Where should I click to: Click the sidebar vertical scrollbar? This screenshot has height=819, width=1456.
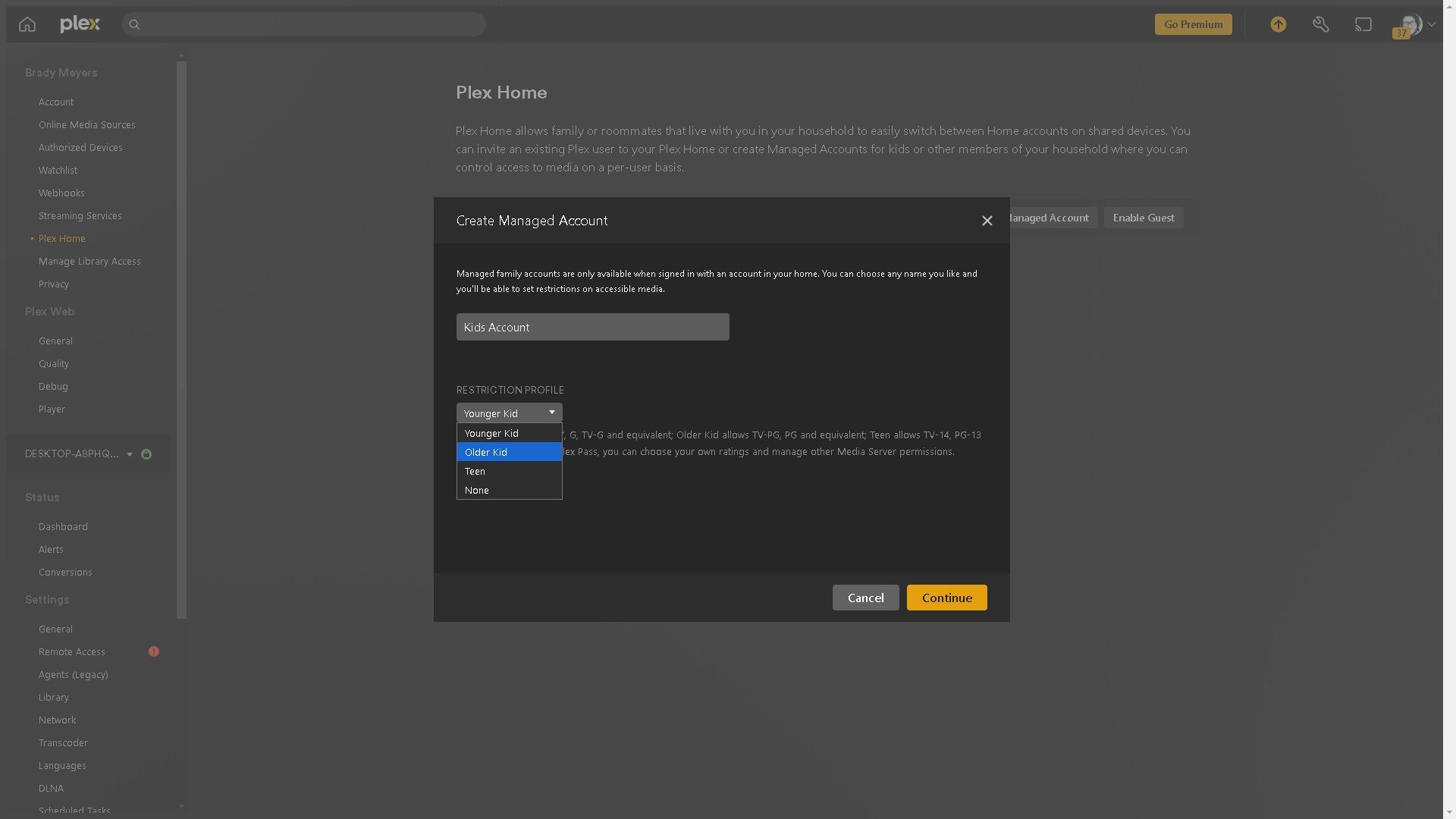click(181, 341)
